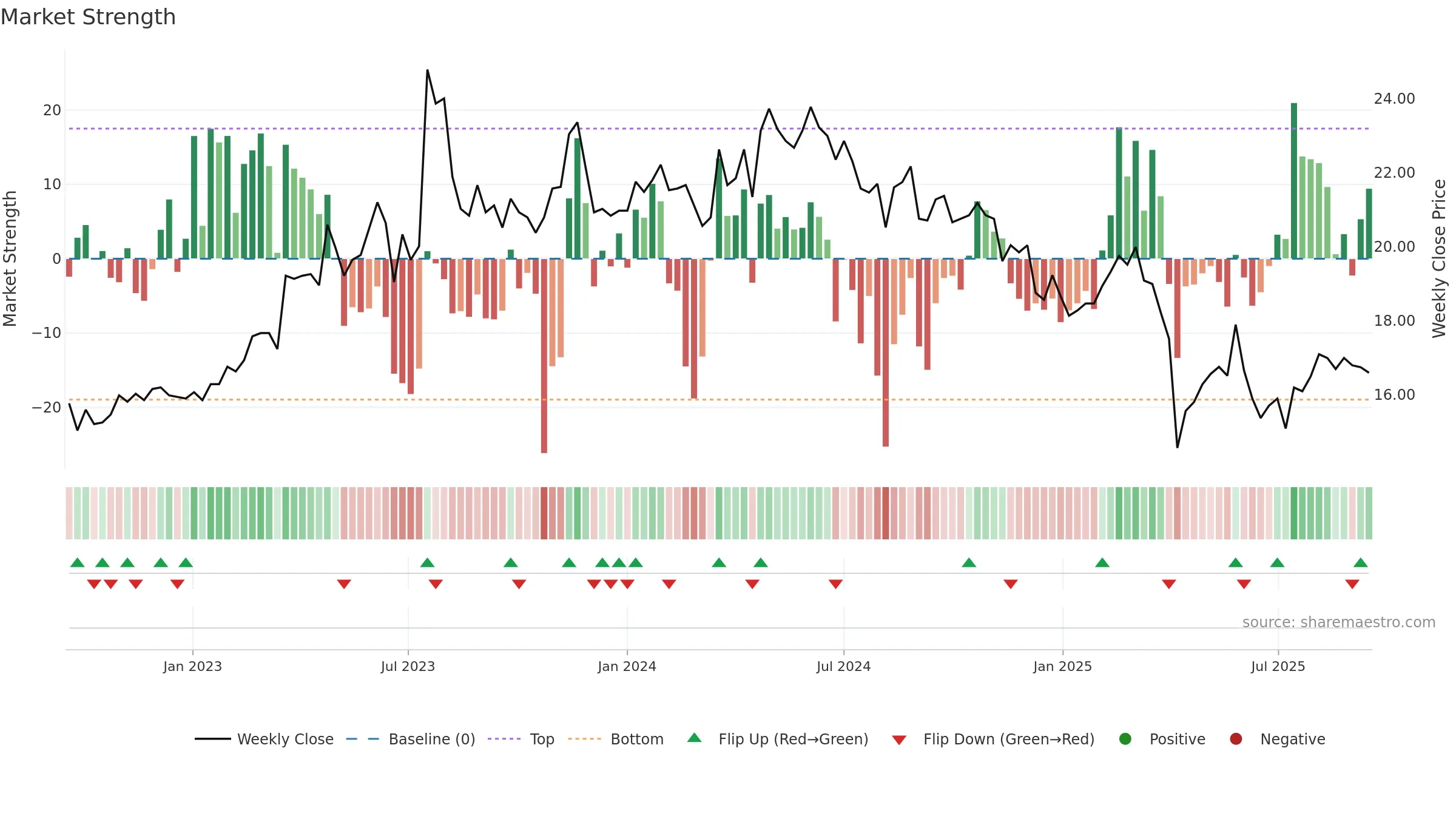This screenshot has height=819, width=1456.
Task: Click the last green flip-up triangle at far right
Action: point(1361,562)
